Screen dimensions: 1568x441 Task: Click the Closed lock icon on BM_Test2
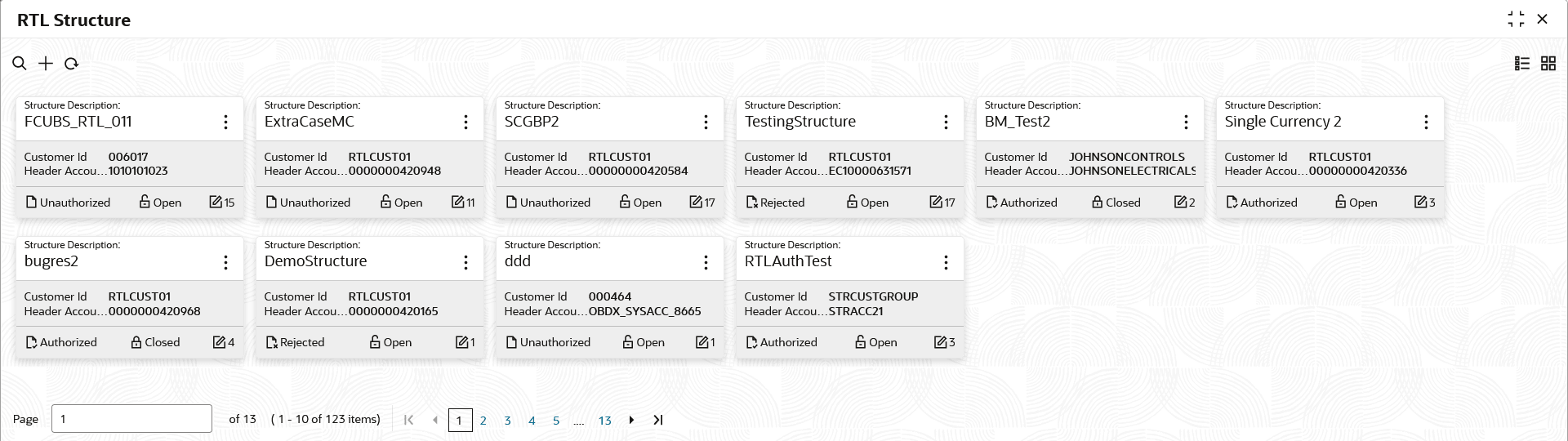[1098, 202]
